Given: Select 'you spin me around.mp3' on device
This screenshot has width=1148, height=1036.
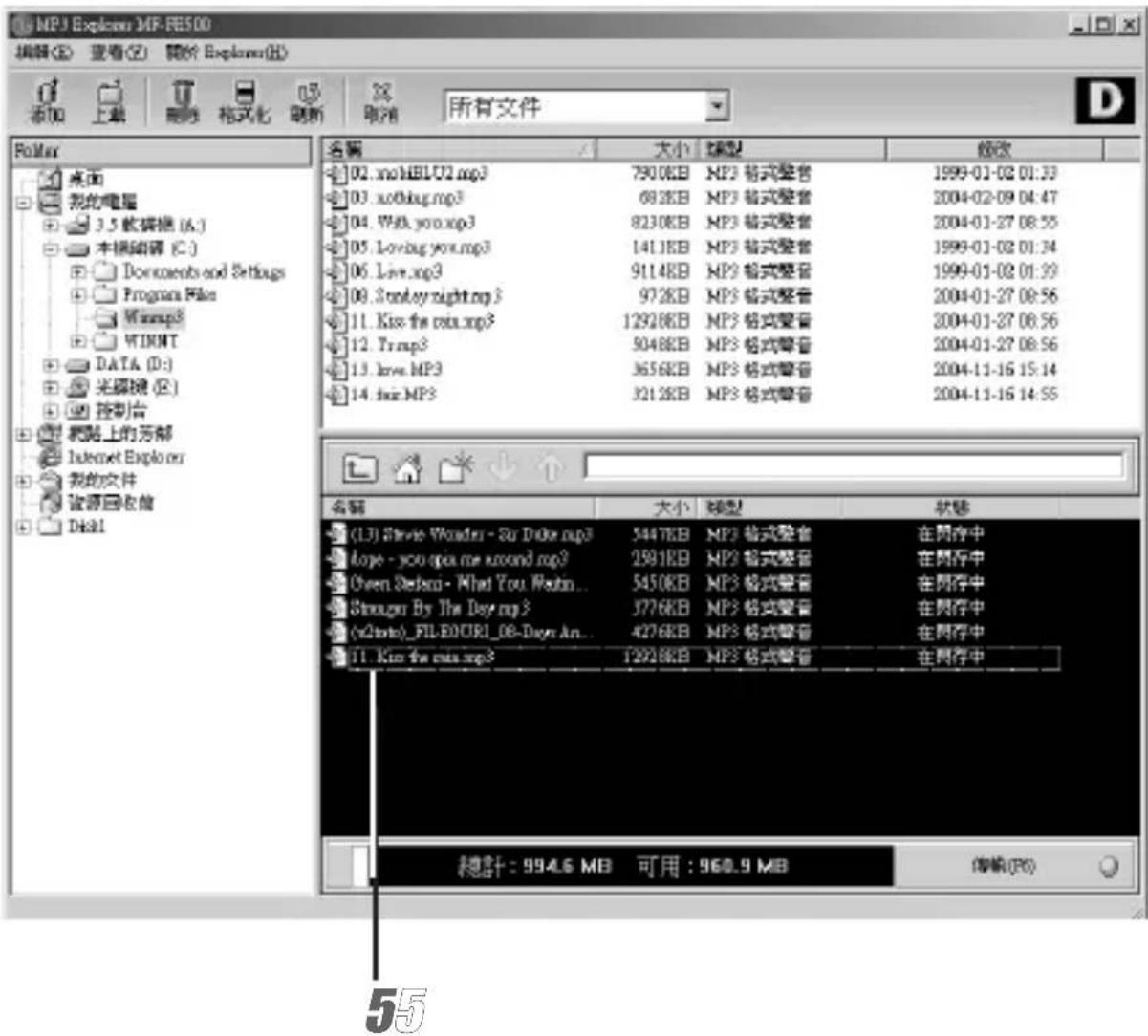Looking at the screenshot, I should tap(459, 559).
